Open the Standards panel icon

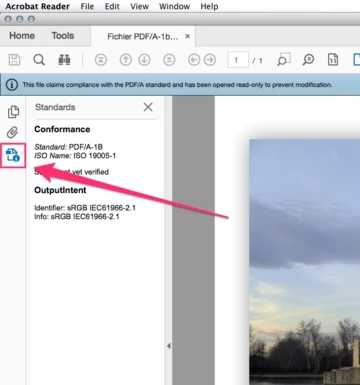point(13,155)
